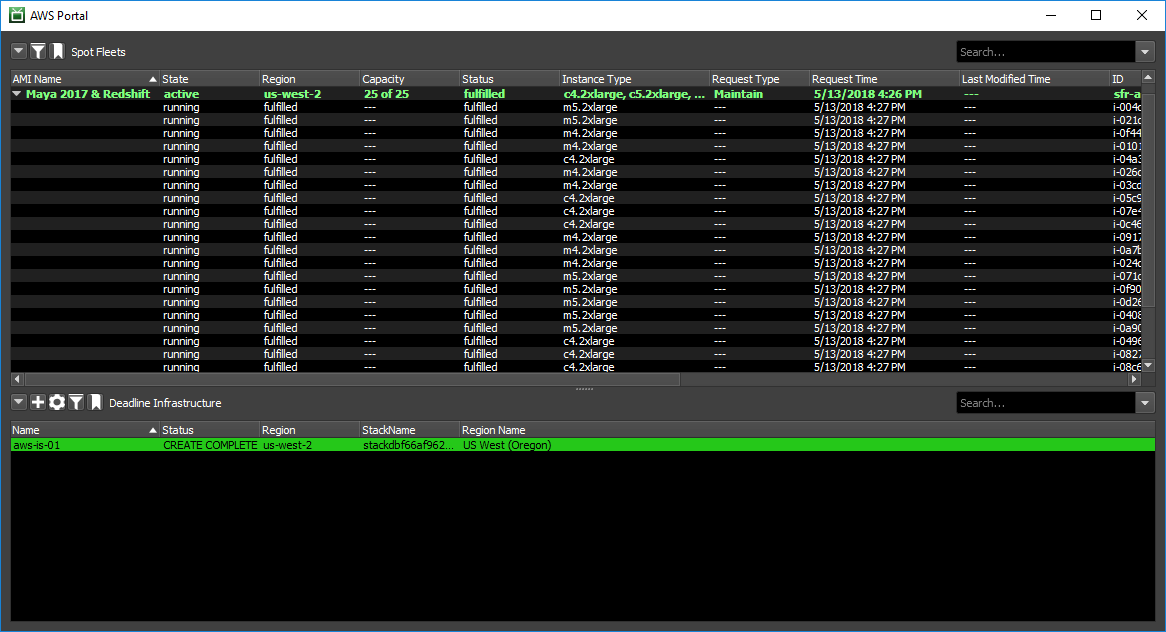
Task: Click the bookmark icon in Spot Fleets toolbar
Action: [58, 51]
